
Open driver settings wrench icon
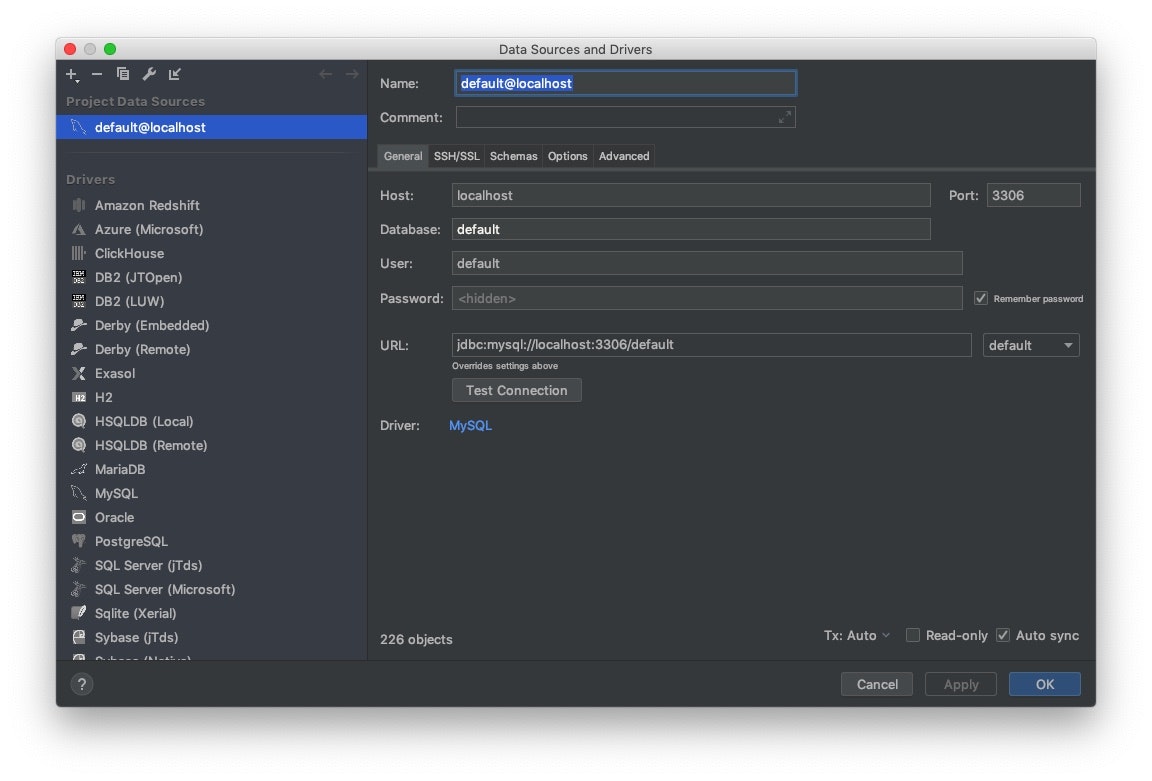tap(148, 73)
